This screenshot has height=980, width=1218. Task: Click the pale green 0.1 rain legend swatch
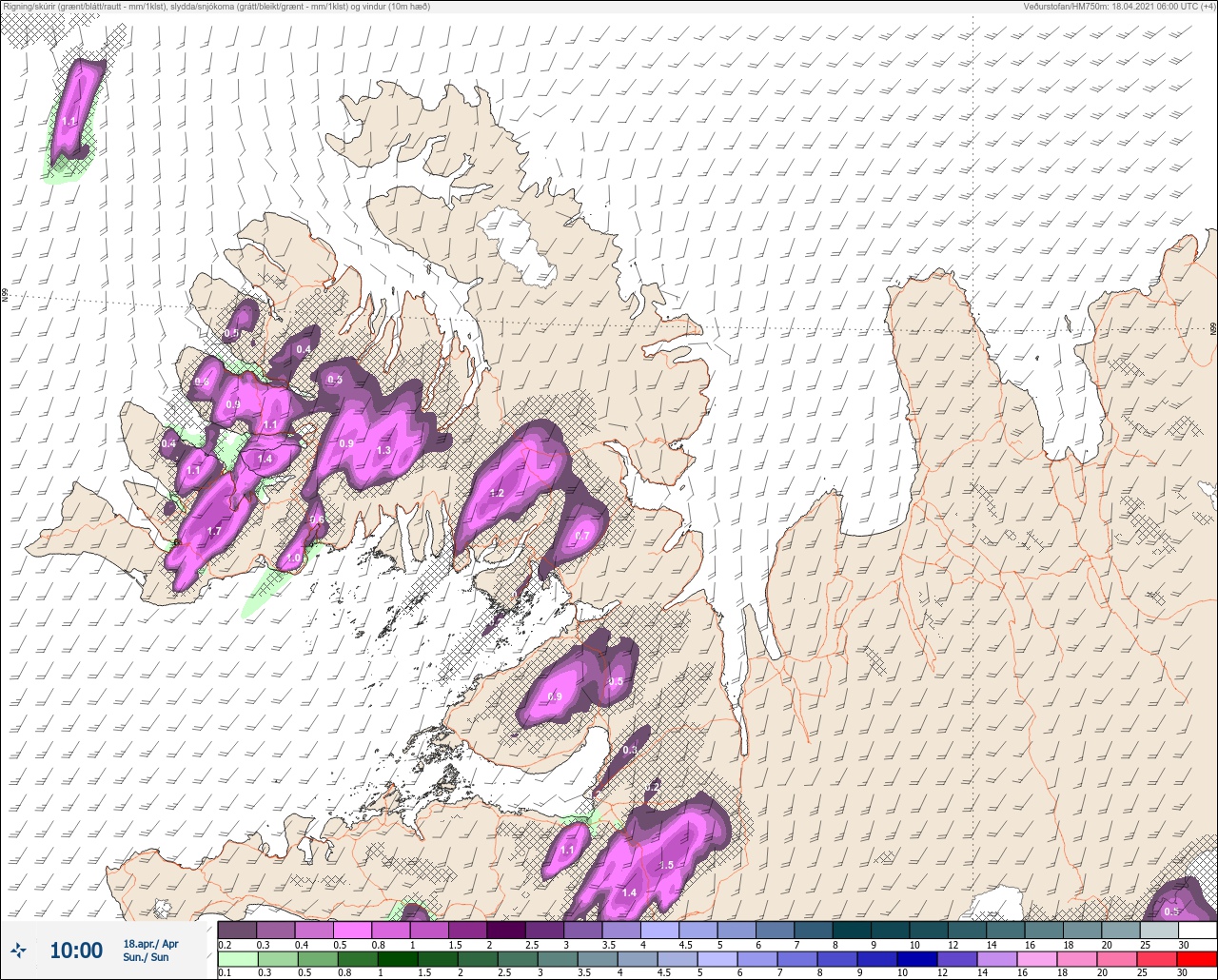coord(237,958)
